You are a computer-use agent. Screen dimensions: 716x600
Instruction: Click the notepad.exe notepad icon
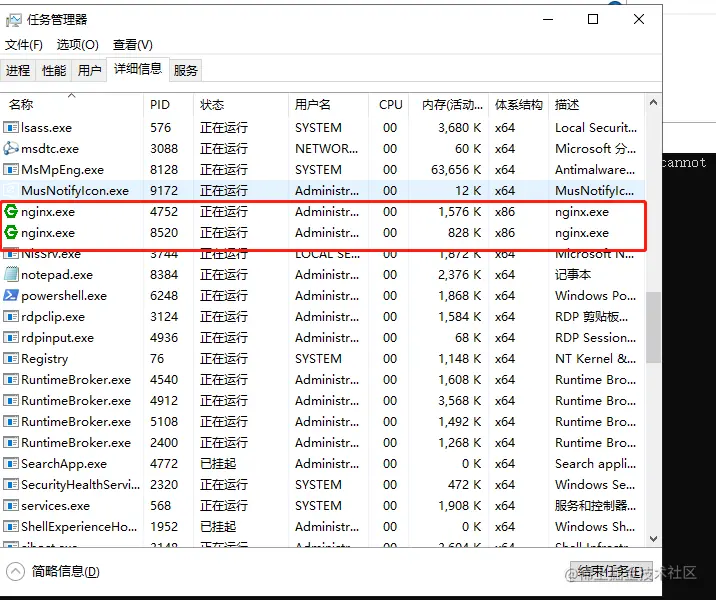[11, 274]
